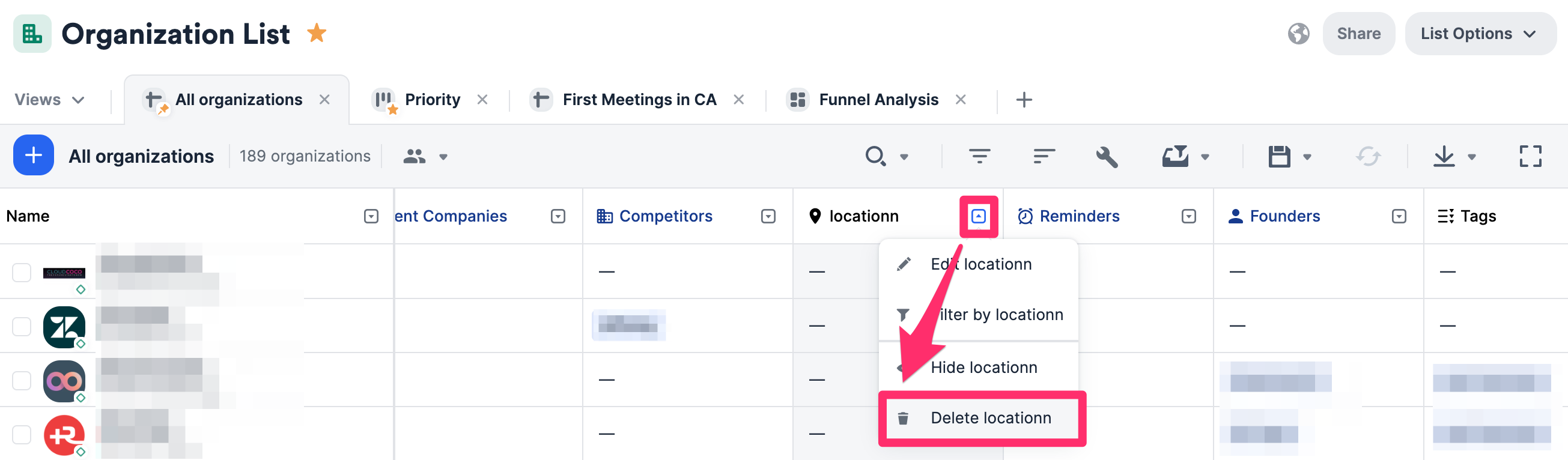Click the blue plus add button
This screenshot has height=460, width=1568.
coord(34,155)
